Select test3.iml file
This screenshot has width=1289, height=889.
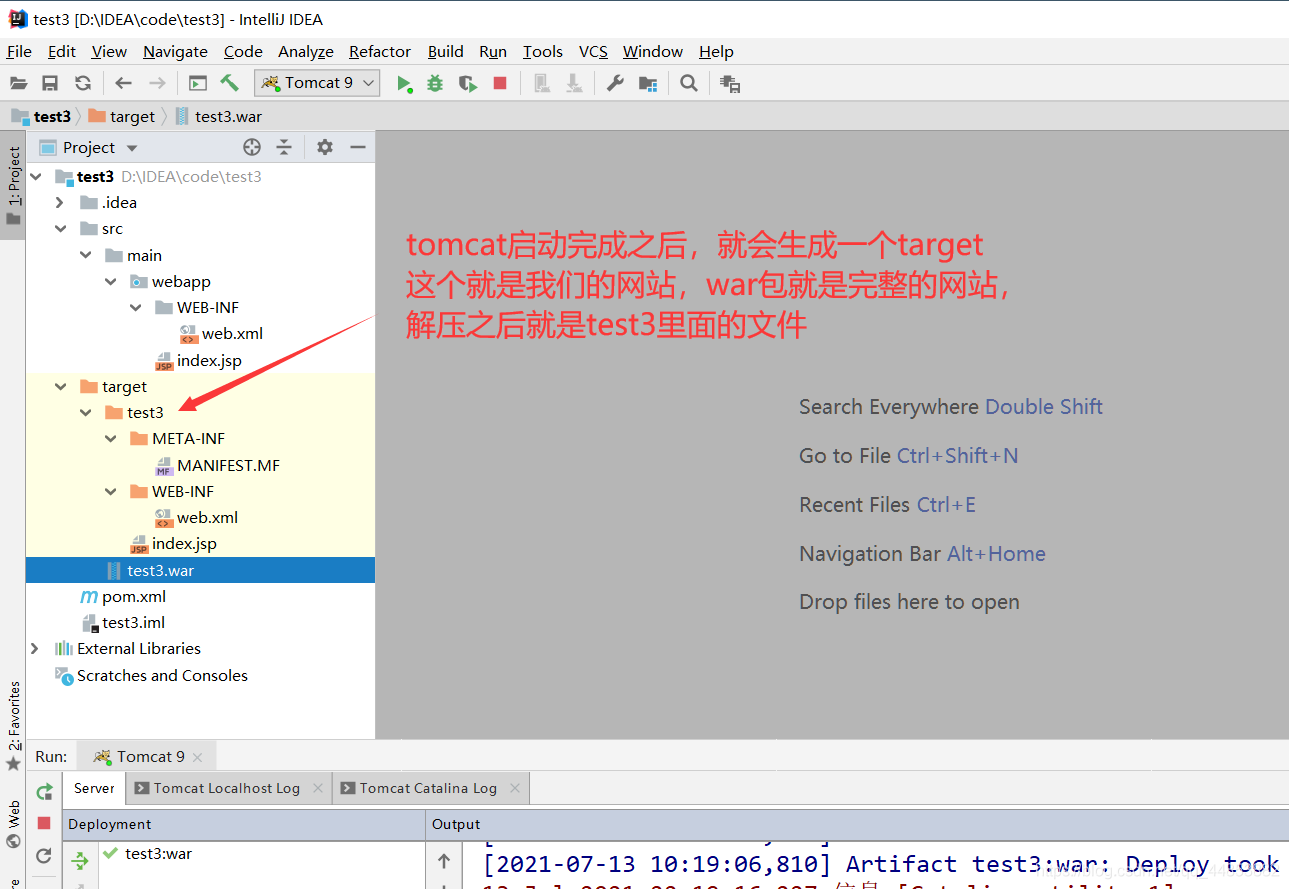coord(122,622)
